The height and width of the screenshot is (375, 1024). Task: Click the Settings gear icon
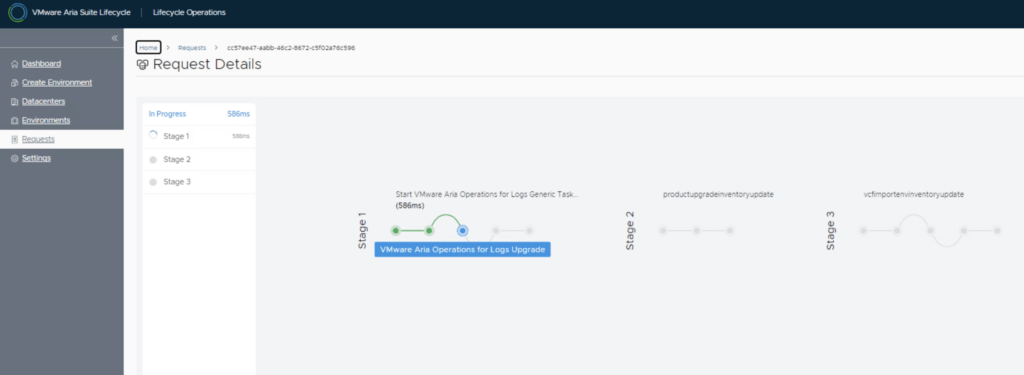coord(15,158)
